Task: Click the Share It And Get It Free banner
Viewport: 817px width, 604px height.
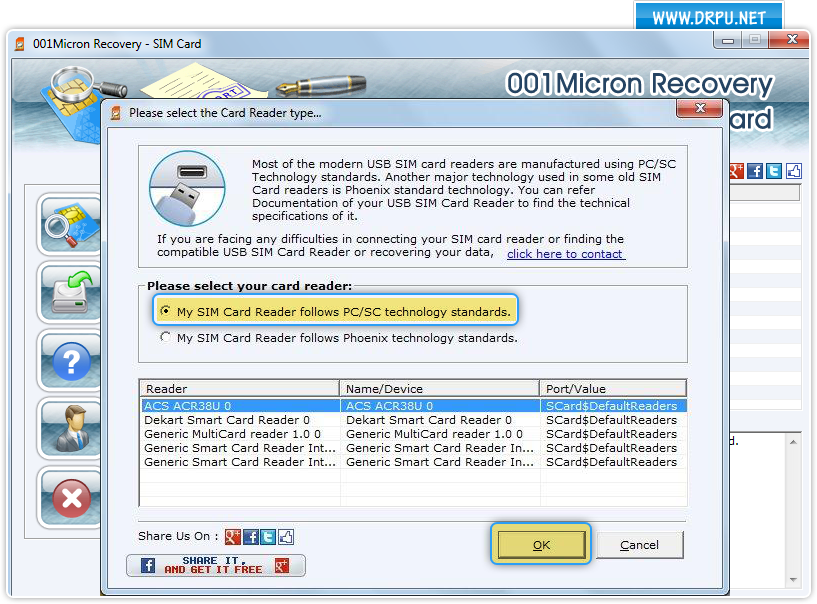Action: point(216,565)
